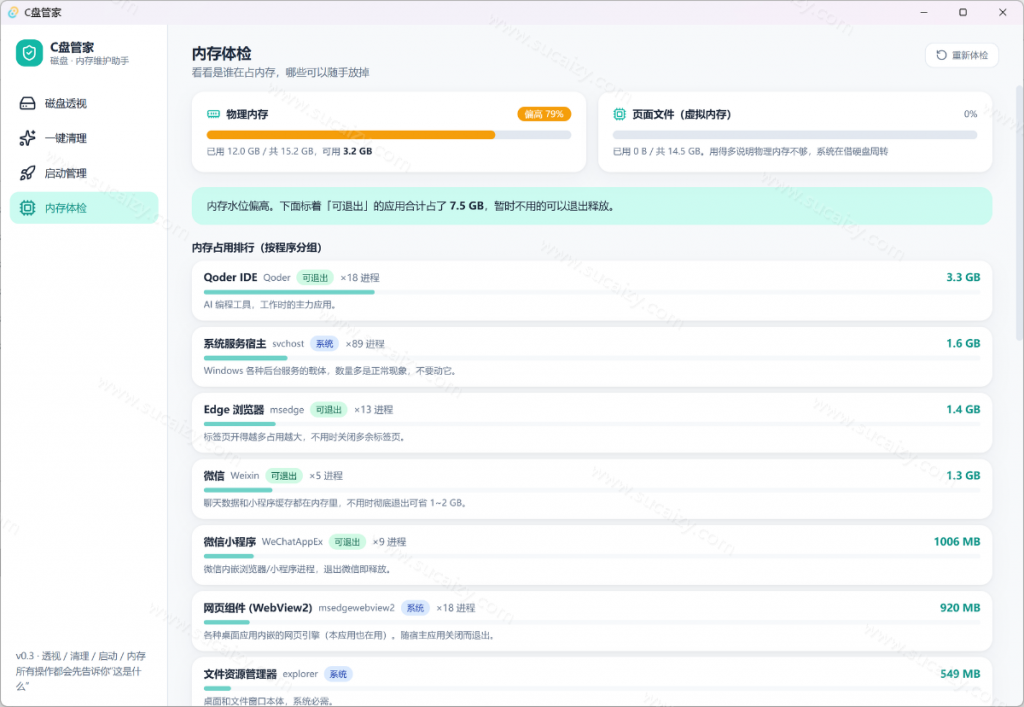Click the C盘管家 shield logo icon
Viewport: 1024px width, 707px height.
coord(29,53)
